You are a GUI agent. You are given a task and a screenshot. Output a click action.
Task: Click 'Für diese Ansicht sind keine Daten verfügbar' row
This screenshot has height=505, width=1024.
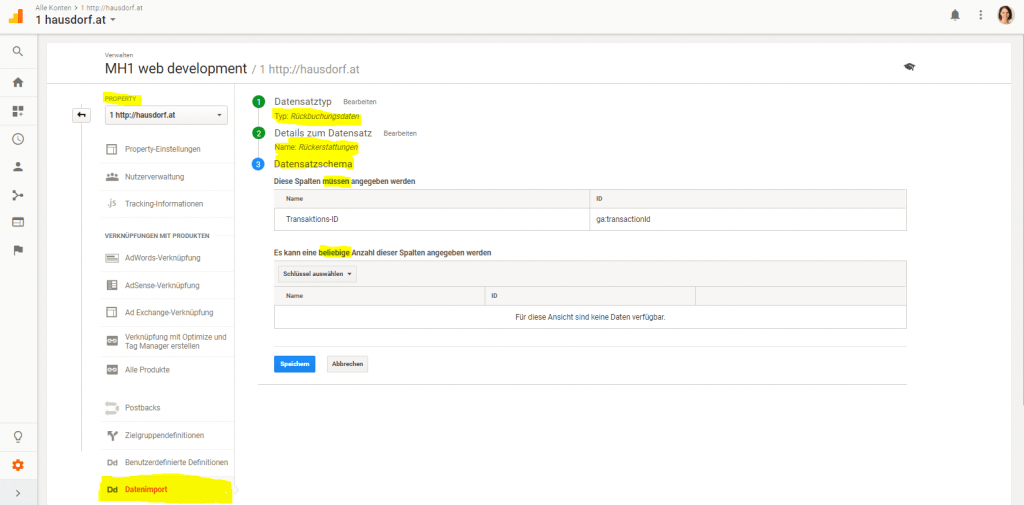pos(590,317)
